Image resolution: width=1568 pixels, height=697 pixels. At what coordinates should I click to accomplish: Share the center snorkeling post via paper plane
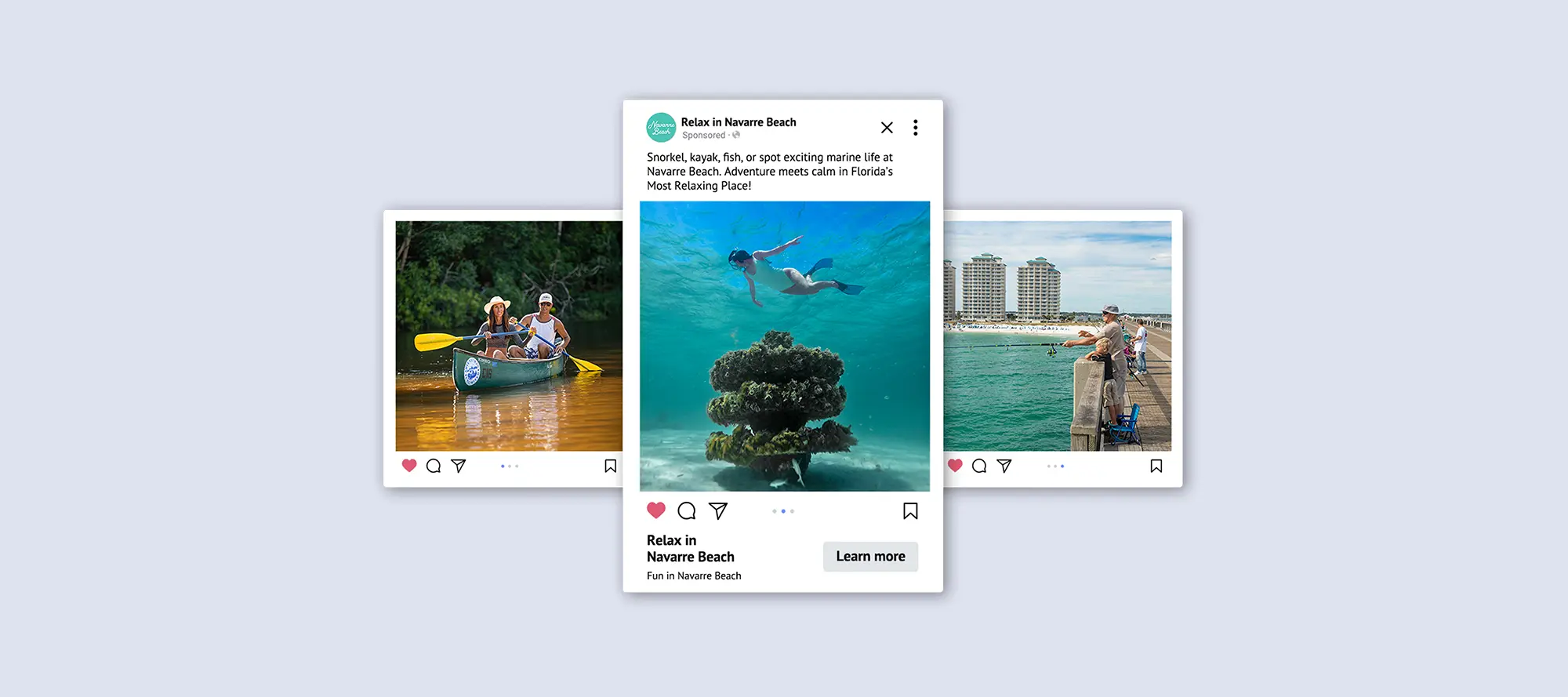pyautogui.click(x=718, y=511)
